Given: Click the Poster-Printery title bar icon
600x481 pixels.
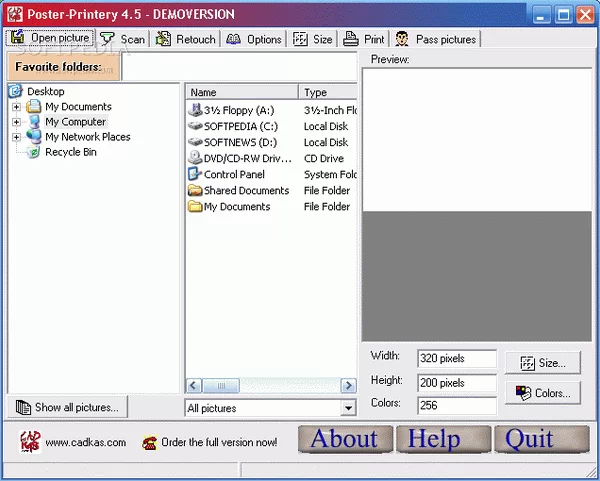Looking at the screenshot, I should [x=15, y=15].
